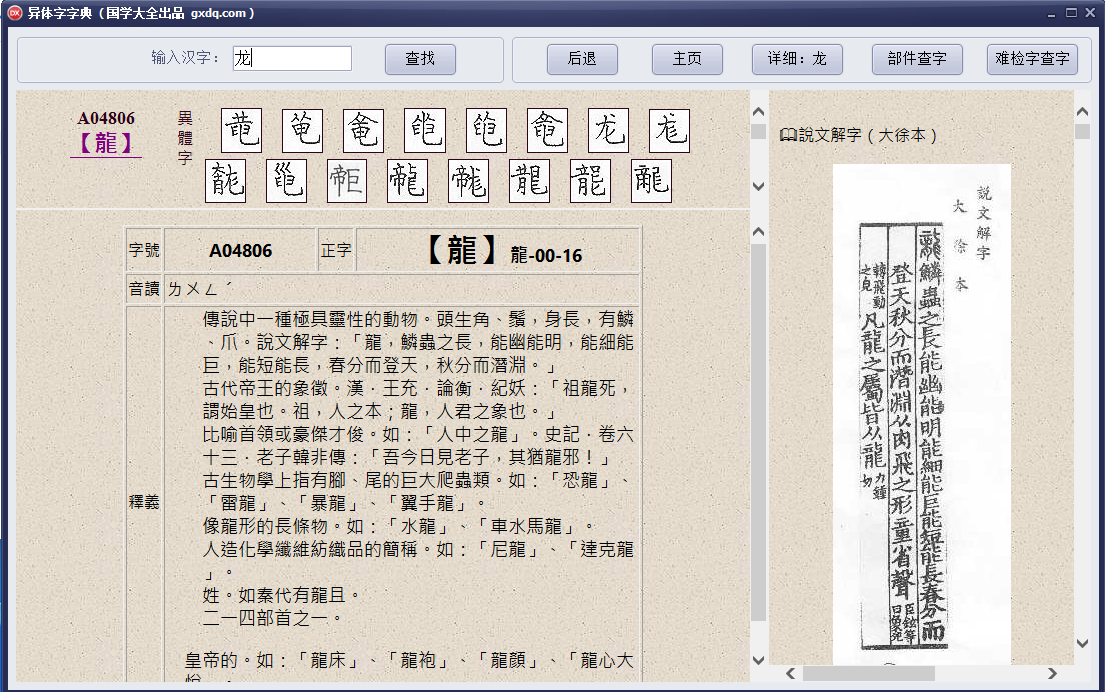The image size is (1105, 692).
Task: Open the 部件查字 component lookup
Action: (x=917, y=59)
